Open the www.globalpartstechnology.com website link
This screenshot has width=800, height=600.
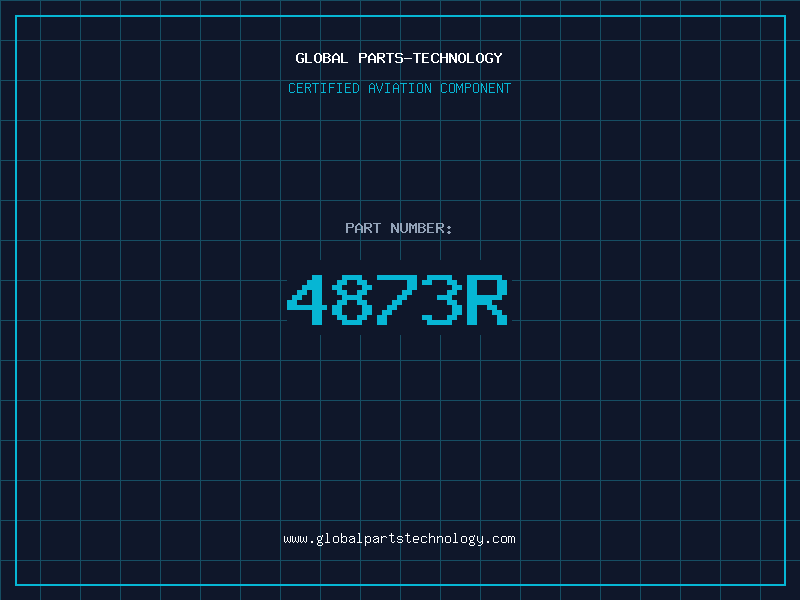(x=399, y=539)
